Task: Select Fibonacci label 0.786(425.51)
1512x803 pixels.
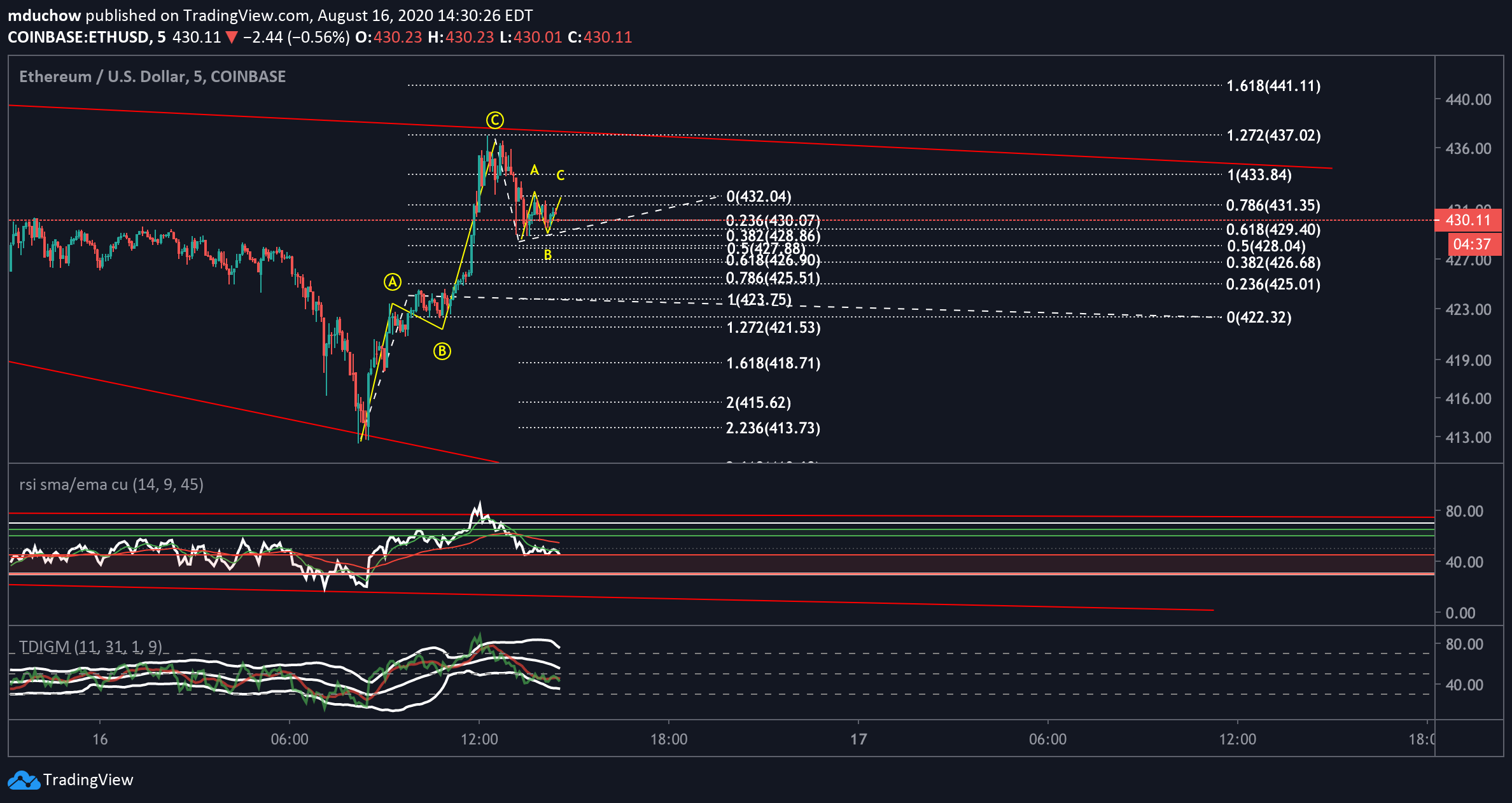Action: click(773, 278)
